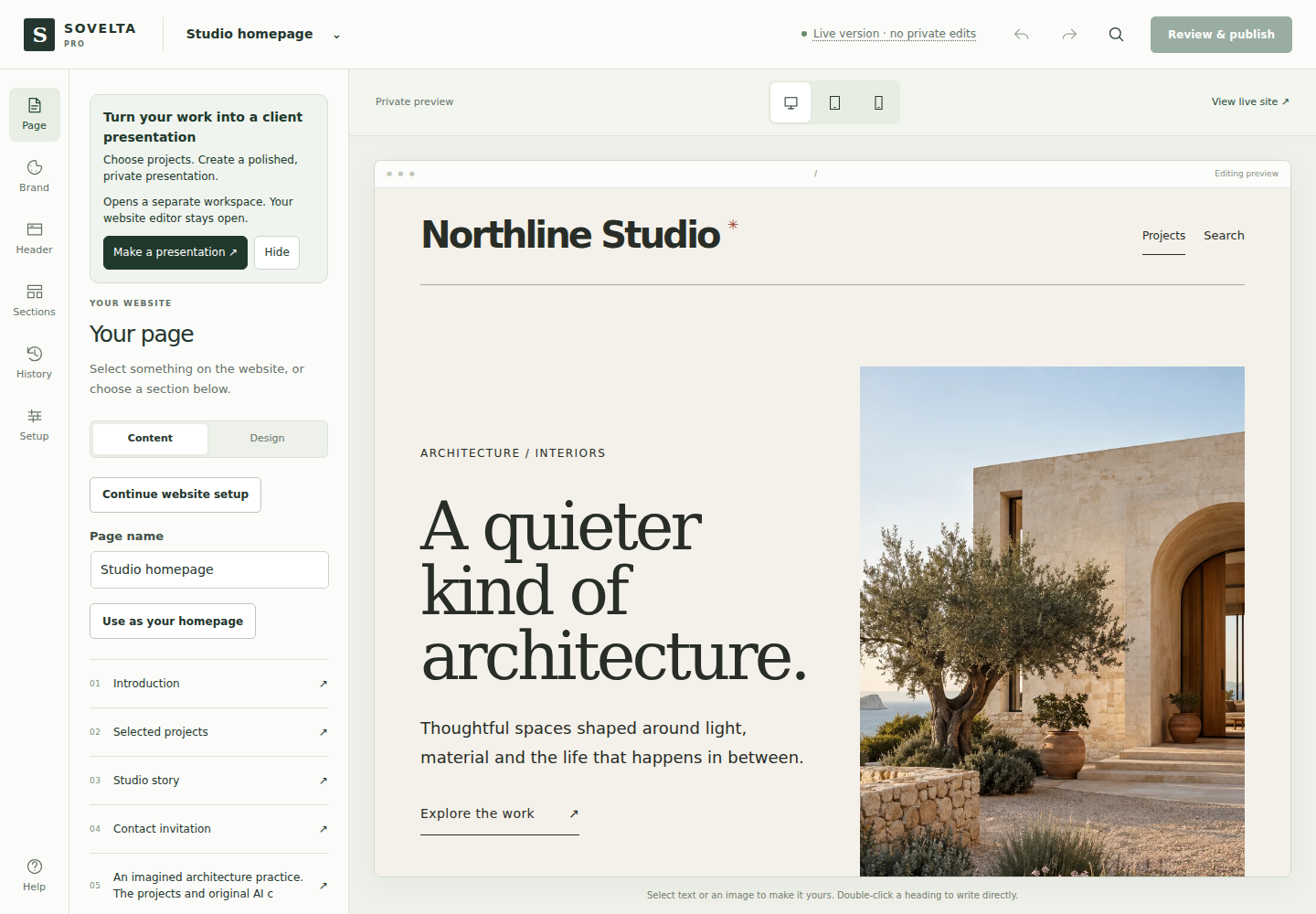Image resolution: width=1316 pixels, height=914 pixels.
Task: Select the Northline Studio site title
Action: point(571,235)
